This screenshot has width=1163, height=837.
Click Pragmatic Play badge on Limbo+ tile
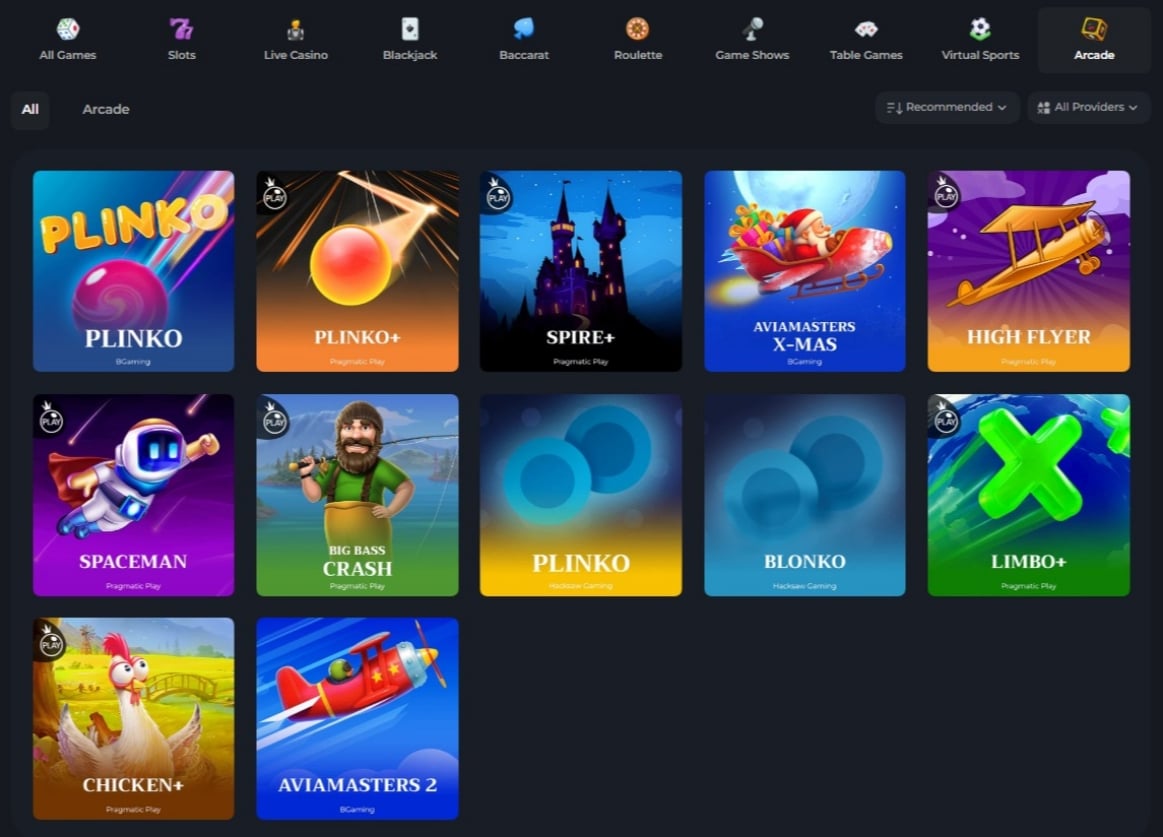946,418
